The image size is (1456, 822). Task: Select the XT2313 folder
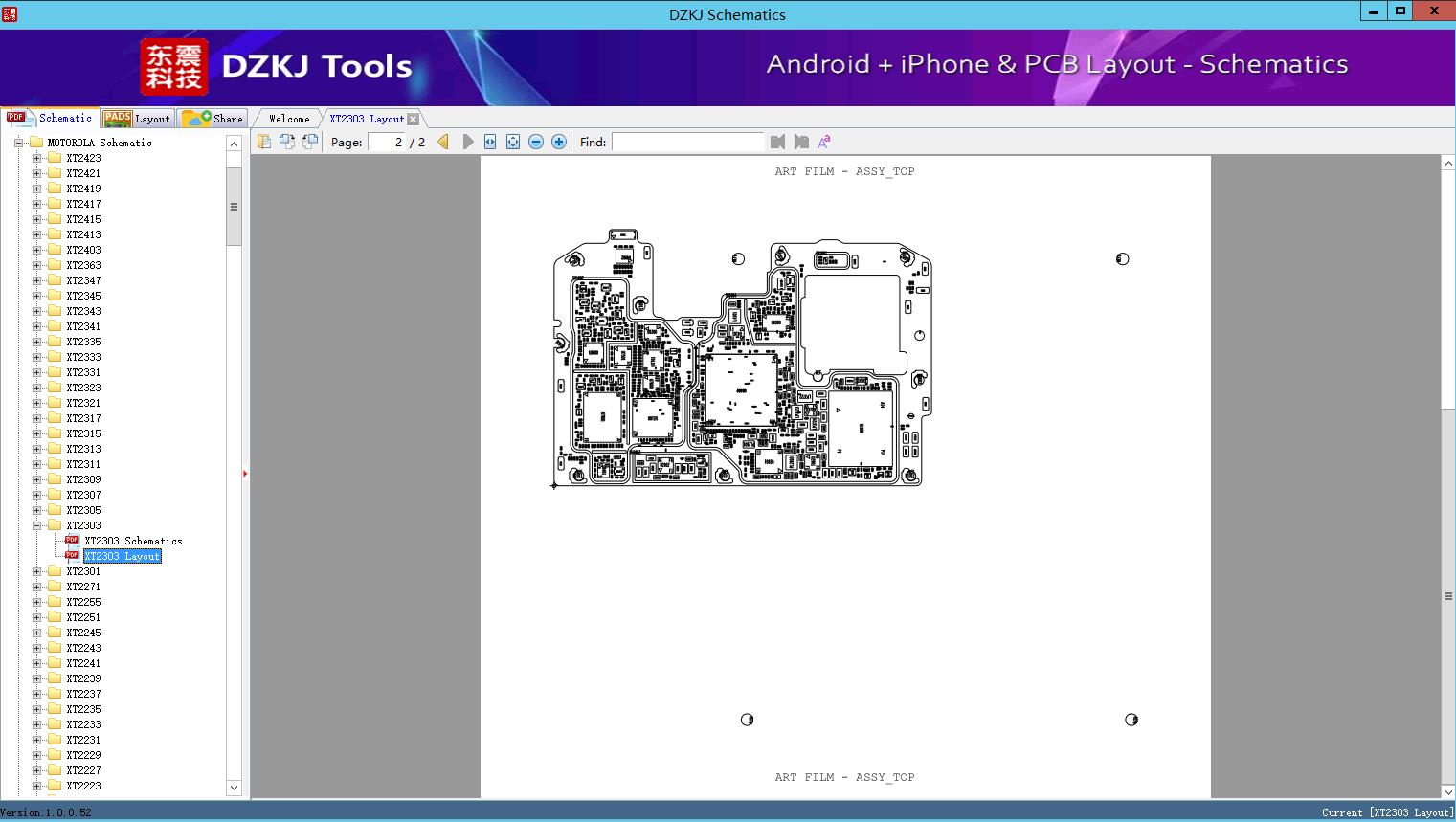[83, 449]
